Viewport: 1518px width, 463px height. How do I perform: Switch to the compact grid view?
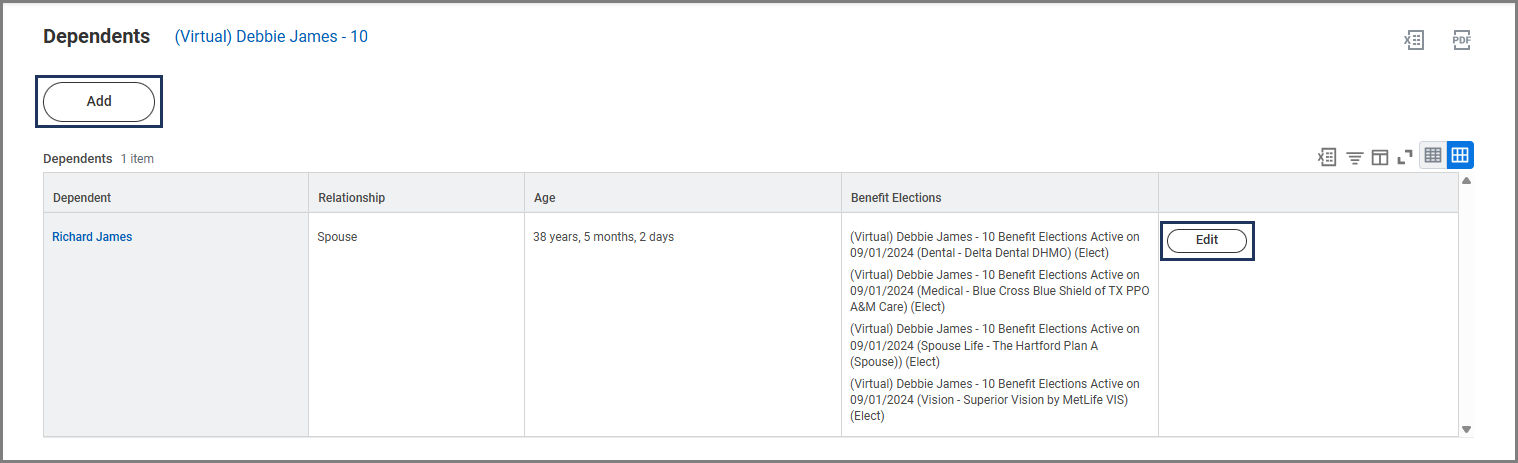click(1433, 155)
